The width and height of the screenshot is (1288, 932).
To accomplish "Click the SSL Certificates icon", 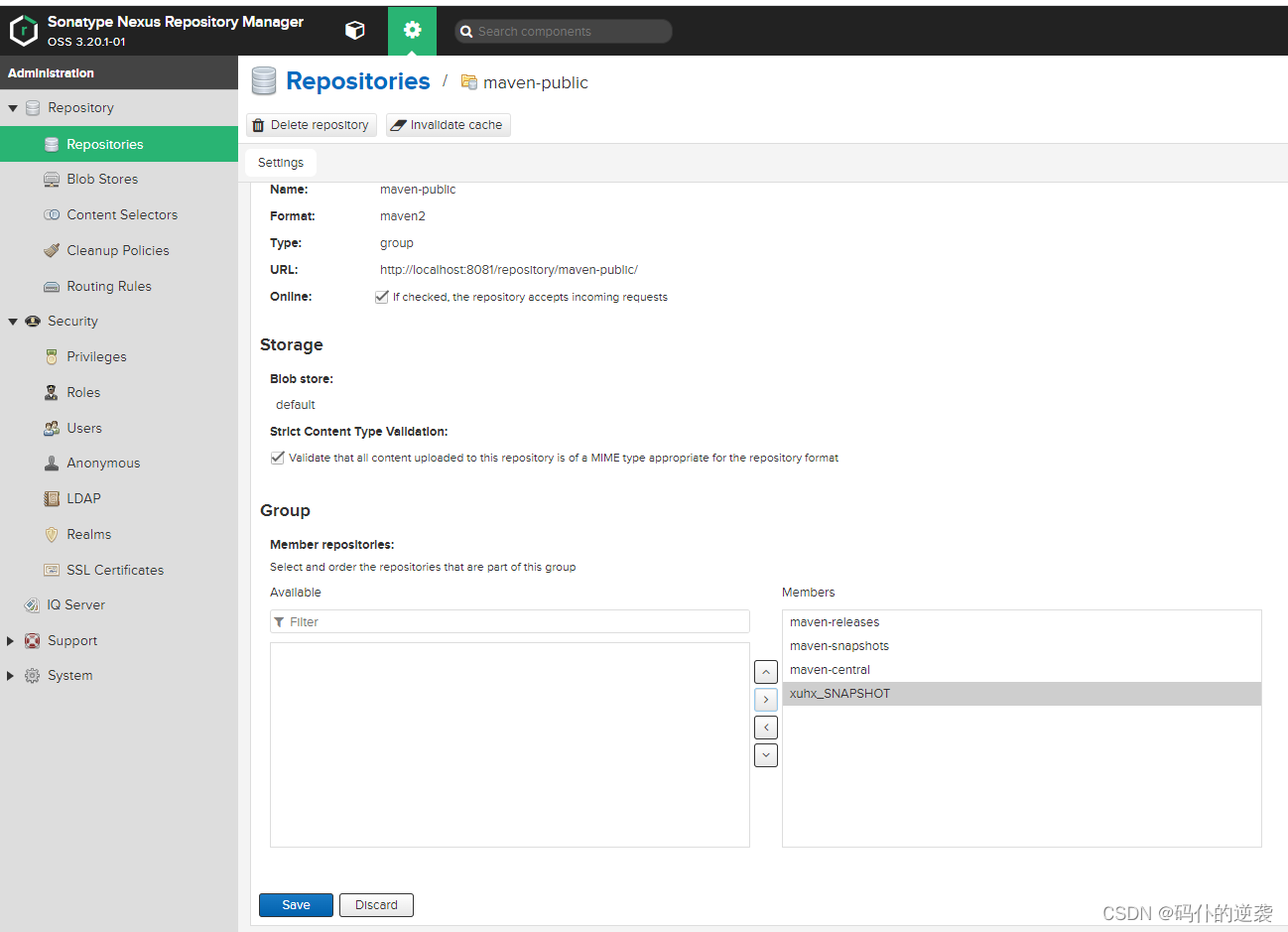I will [x=52, y=571].
